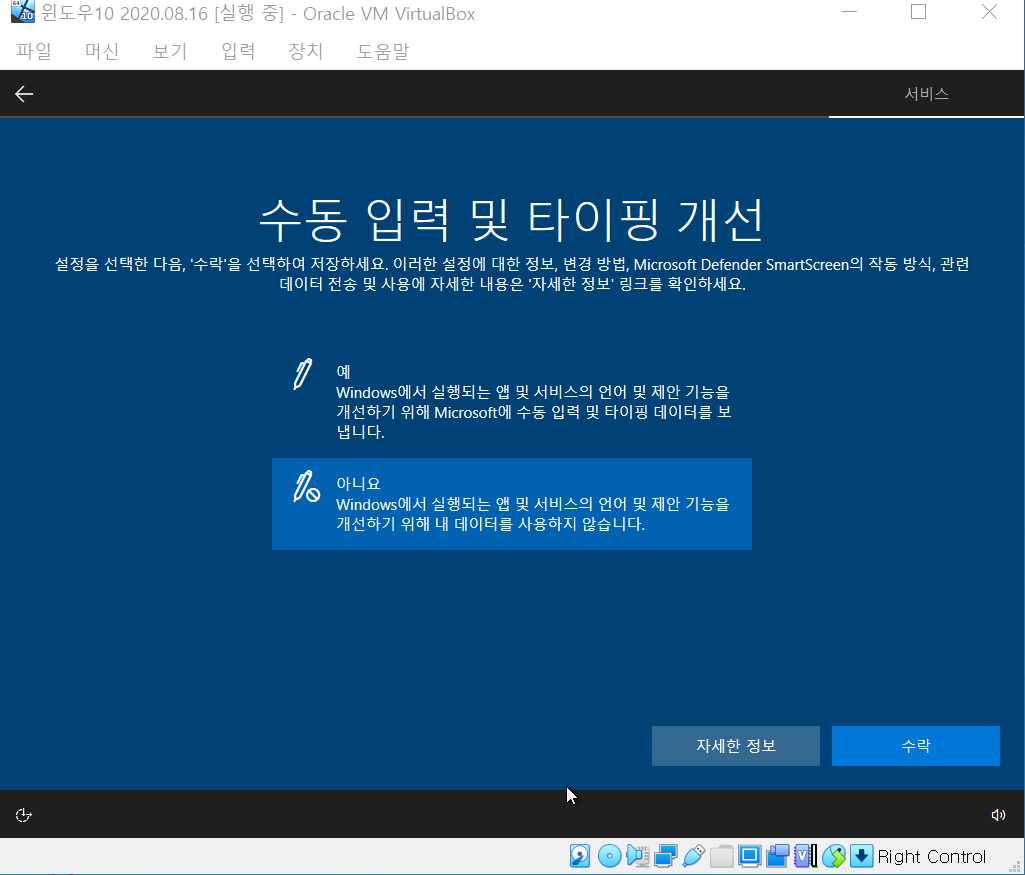
Task: Select the 예 option
Action: (512, 402)
